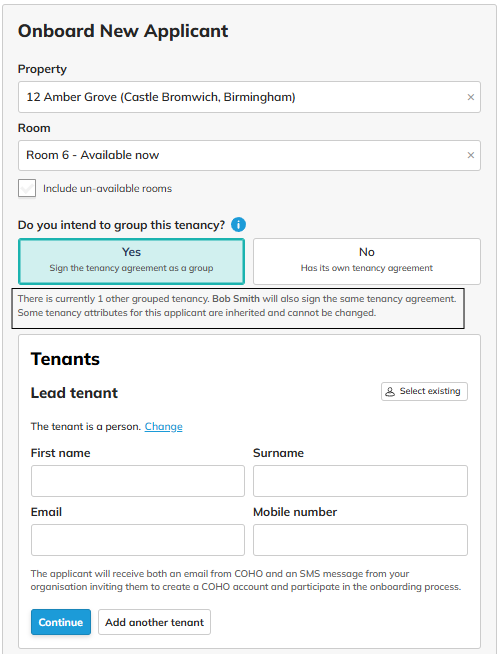The height and width of the screenshot is (666, 500).
Task: Click the person icon on Select existing
Action: point(390,392)
